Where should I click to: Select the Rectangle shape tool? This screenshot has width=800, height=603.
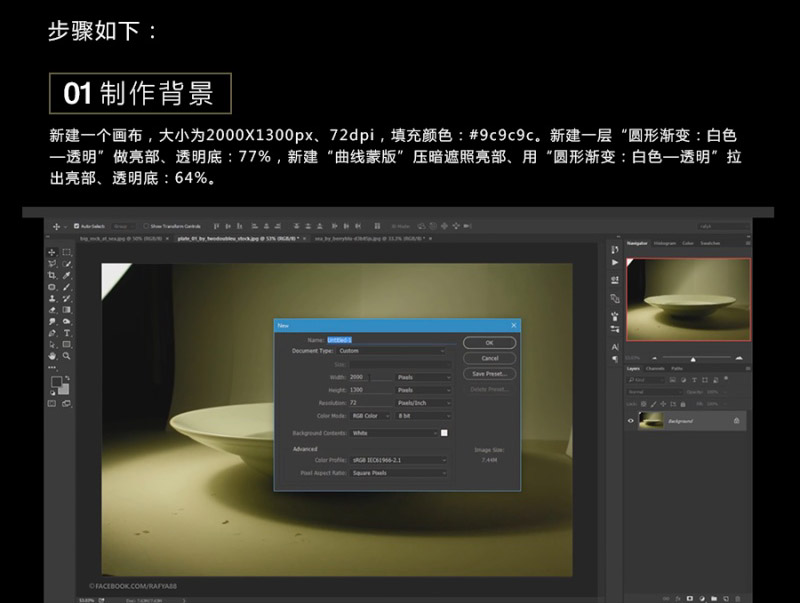tap(66, 344)
